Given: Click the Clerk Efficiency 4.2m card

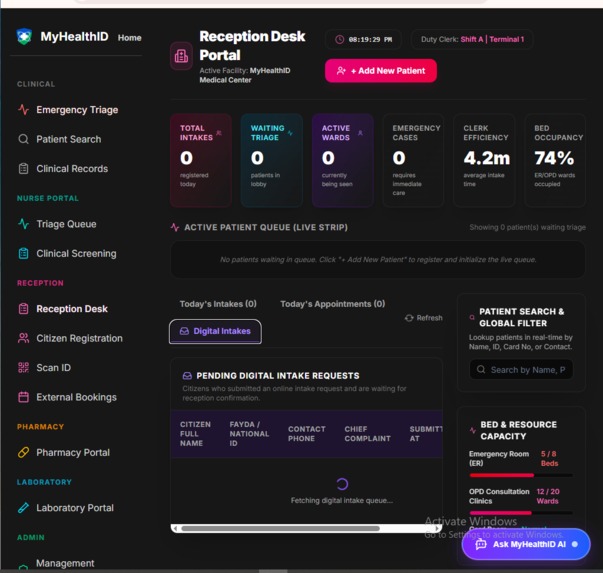Looking at the screenshot, I should tap(484, 160).
